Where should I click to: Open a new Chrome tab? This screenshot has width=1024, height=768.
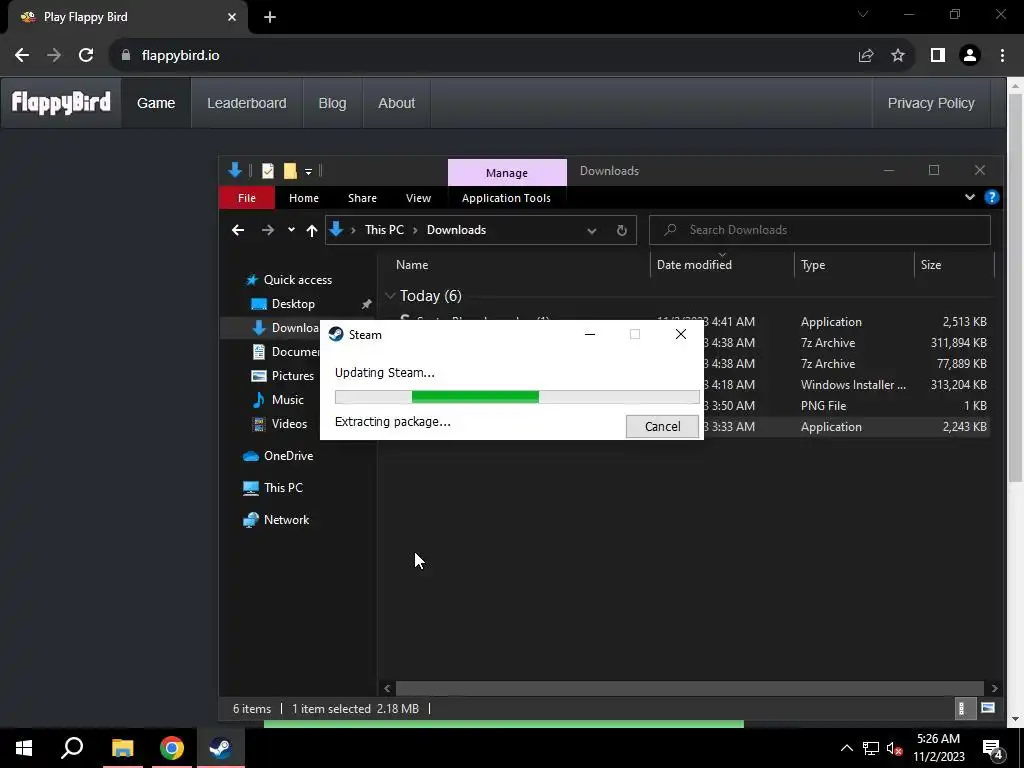click(270, 18)
